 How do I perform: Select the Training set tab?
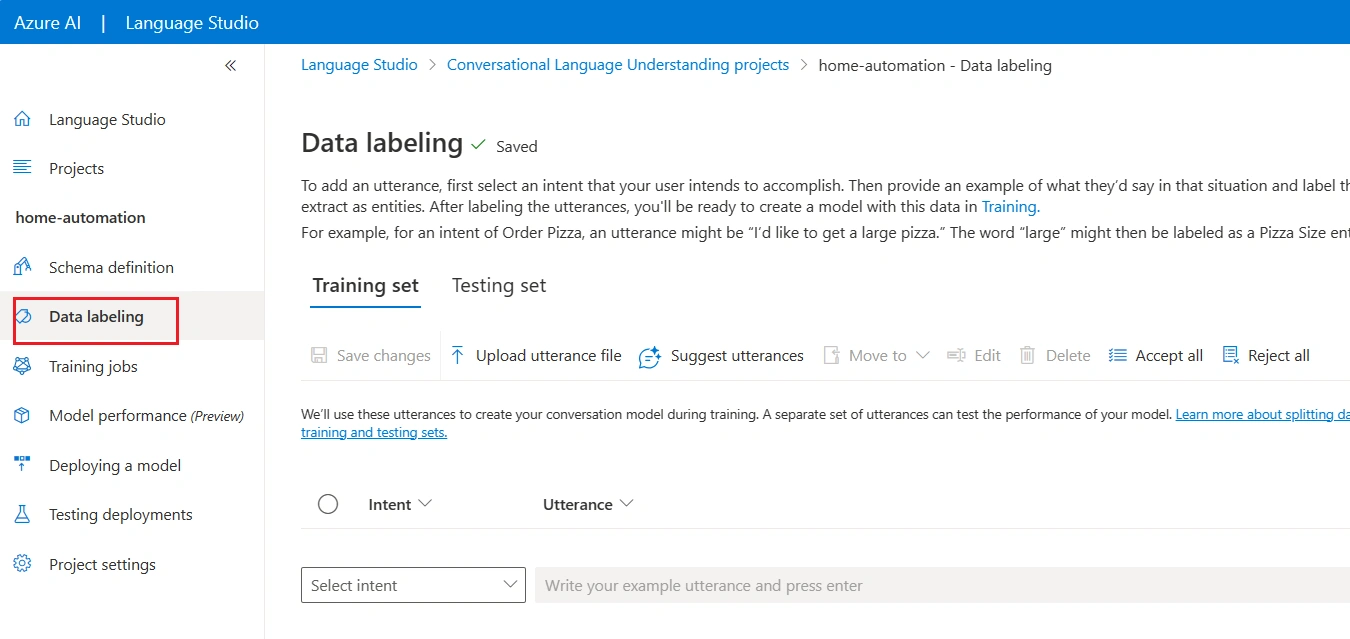[365, 285]
